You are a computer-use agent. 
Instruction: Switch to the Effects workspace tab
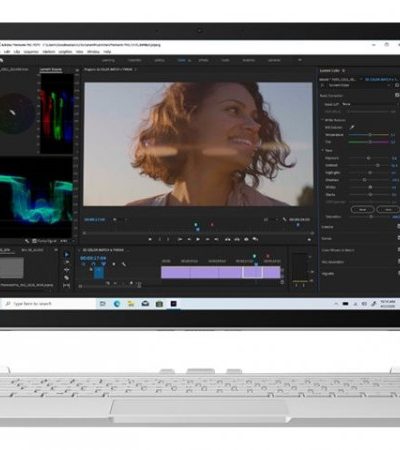203,60
